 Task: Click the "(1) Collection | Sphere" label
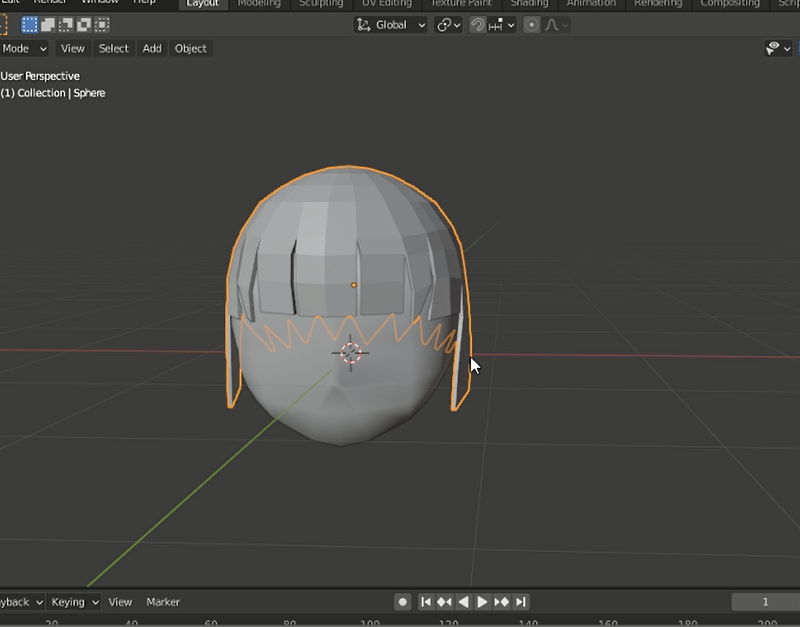pos(53,93)
